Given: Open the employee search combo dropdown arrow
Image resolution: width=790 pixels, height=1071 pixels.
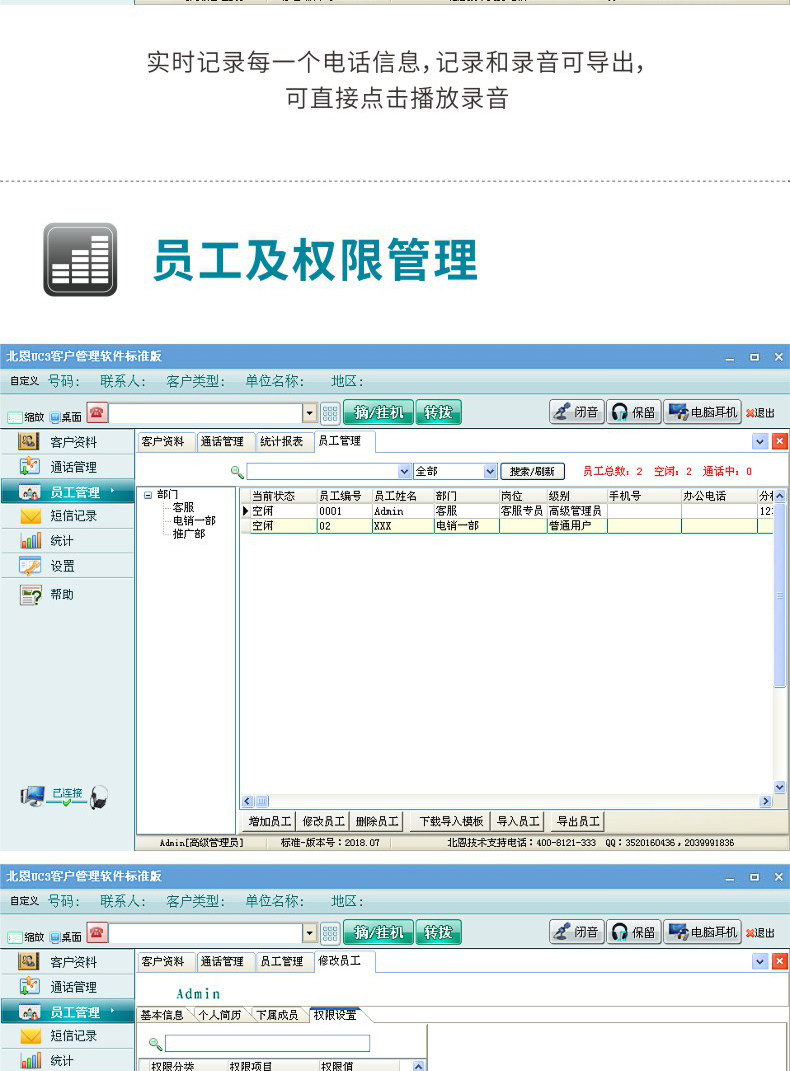Looking at the screenshot, I should [404, 471].
